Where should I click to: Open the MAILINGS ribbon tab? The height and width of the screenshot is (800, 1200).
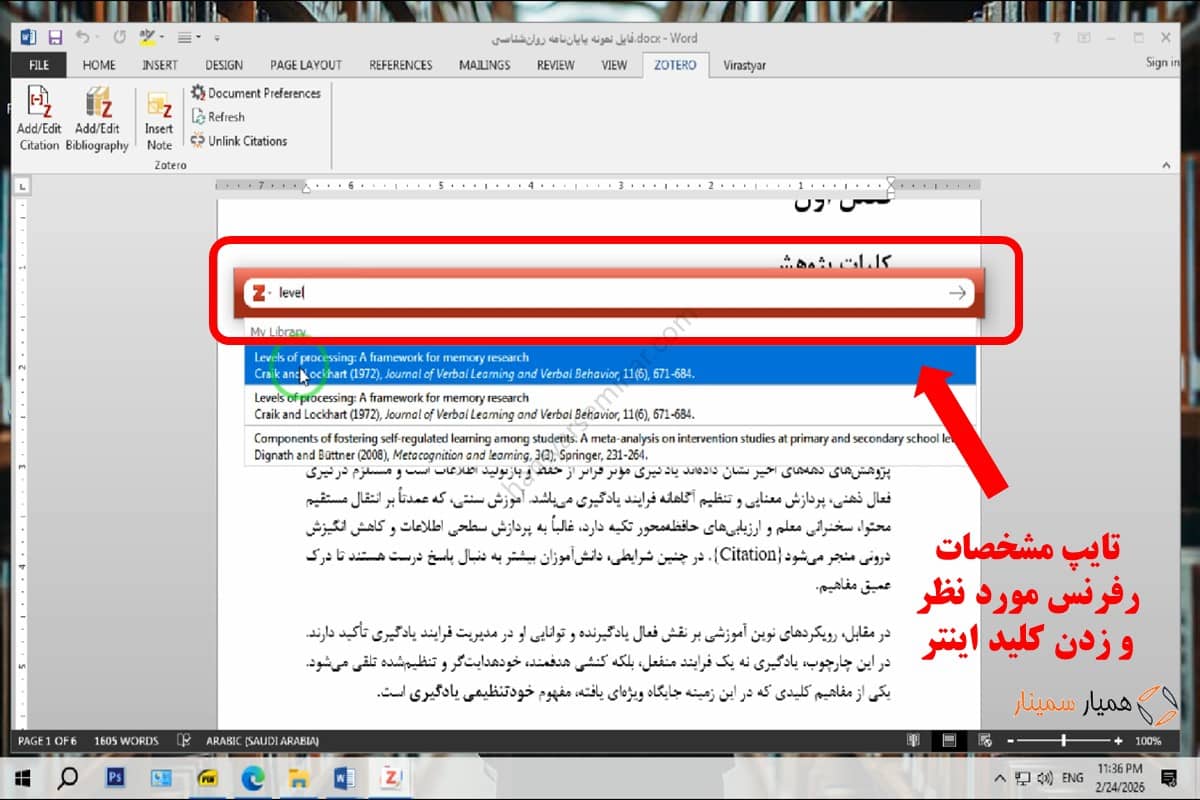pyautogui.click(x=485, y=65)
